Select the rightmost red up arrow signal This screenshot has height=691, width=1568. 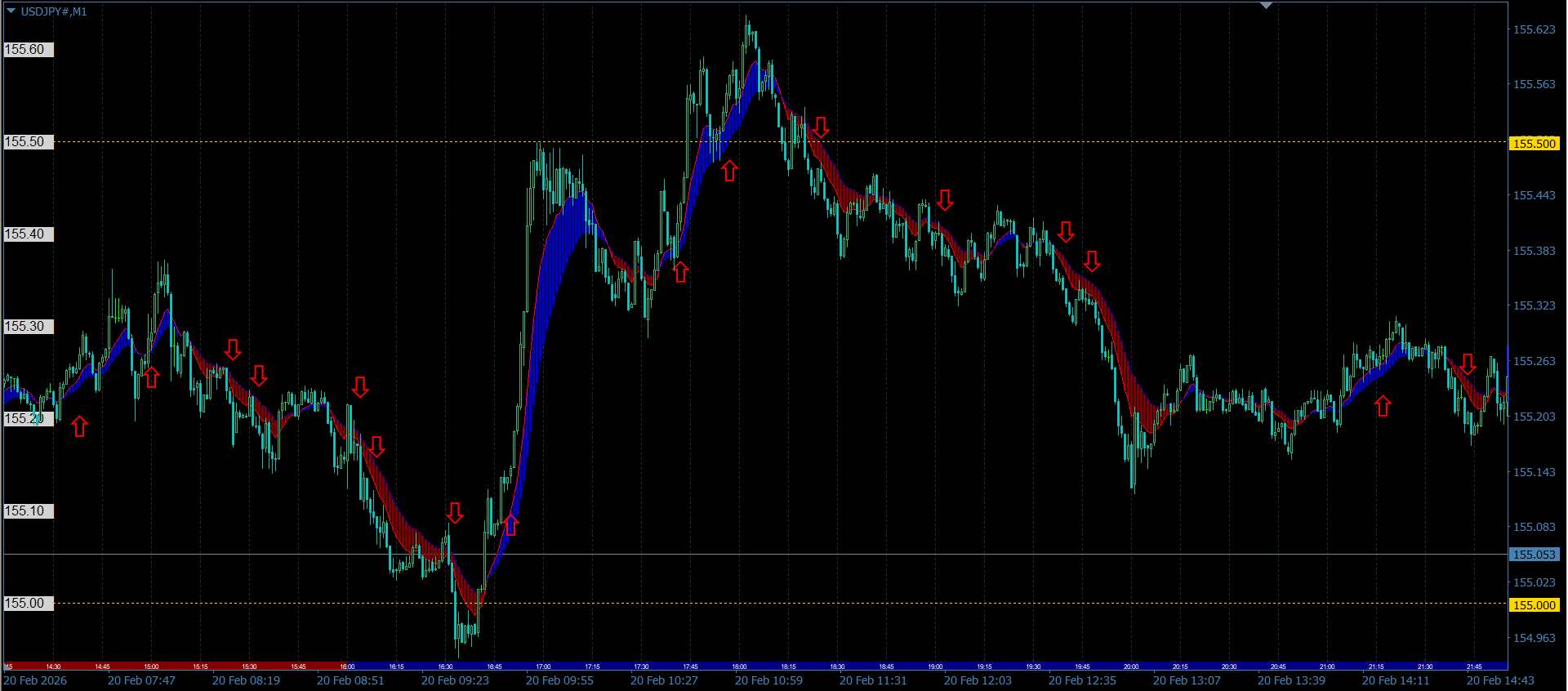point(1383,406)
